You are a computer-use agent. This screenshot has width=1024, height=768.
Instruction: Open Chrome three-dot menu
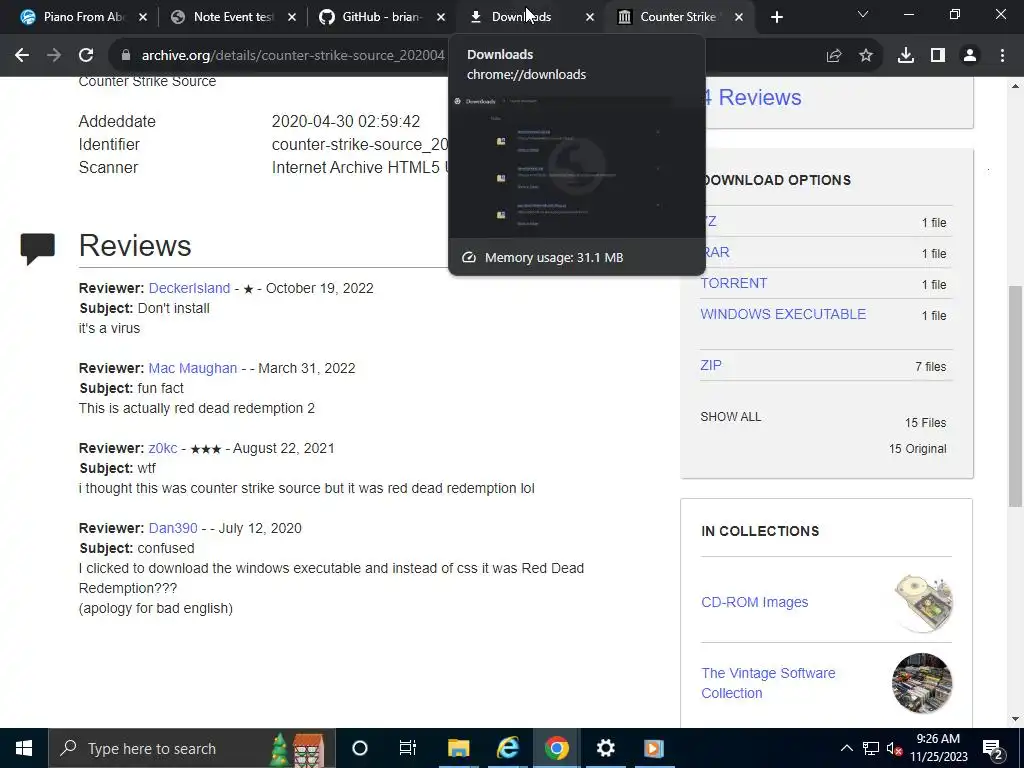click(x=1002, y=56)
